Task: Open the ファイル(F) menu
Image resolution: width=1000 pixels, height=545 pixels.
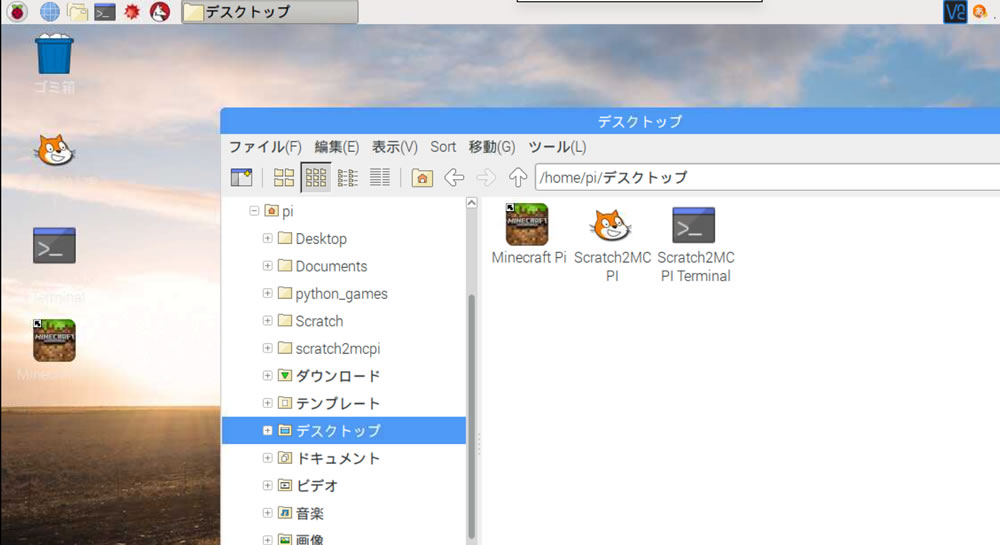Action: click(265, 147)
